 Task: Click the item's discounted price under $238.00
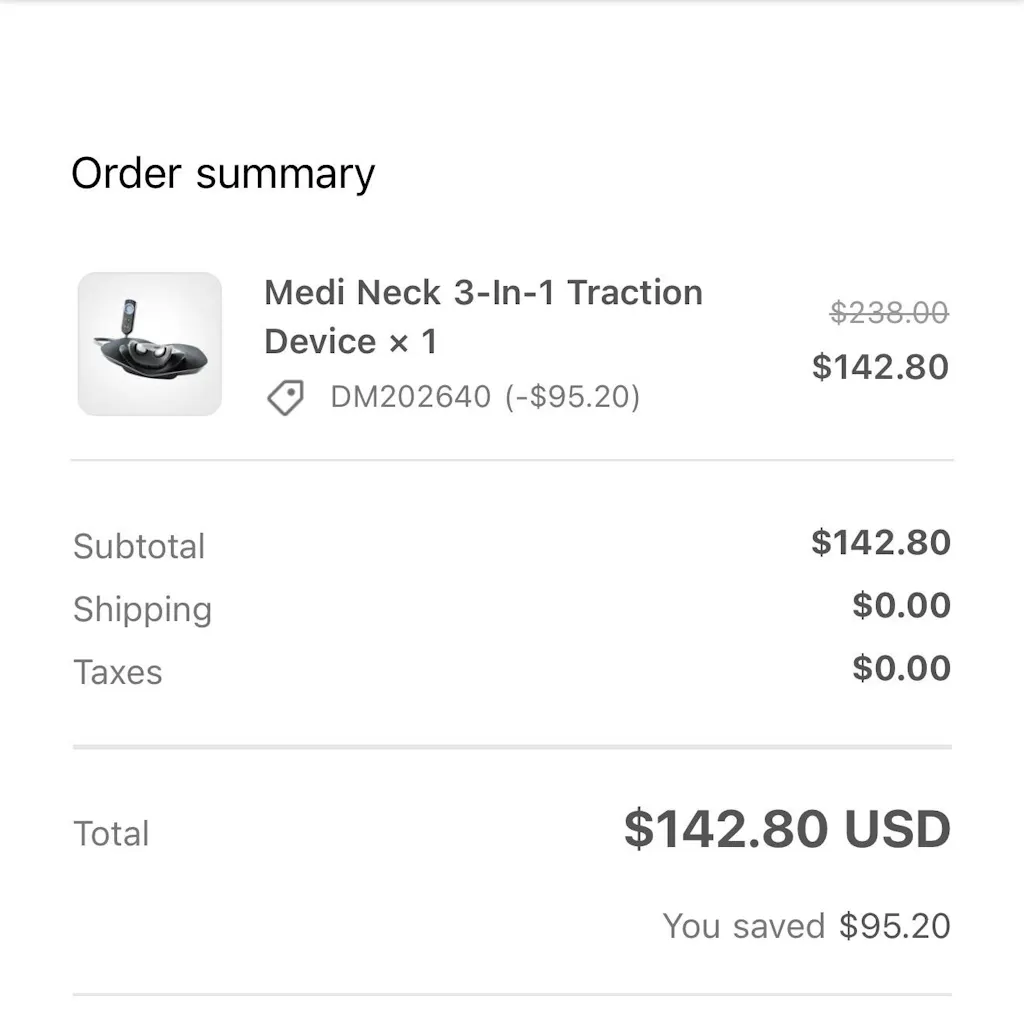pos(880,367)
